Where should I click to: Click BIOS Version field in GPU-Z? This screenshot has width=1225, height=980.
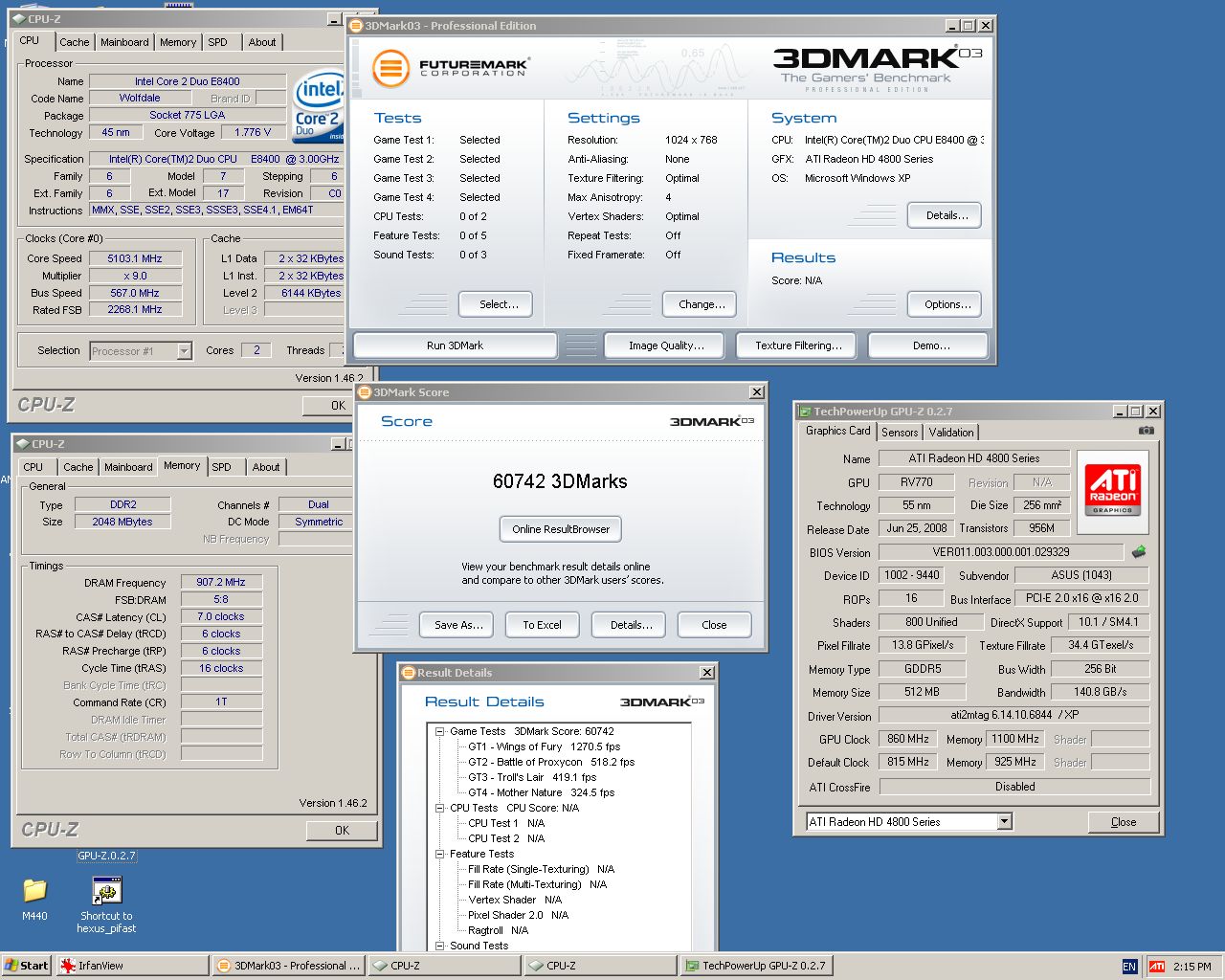(x=1001, y=552)
